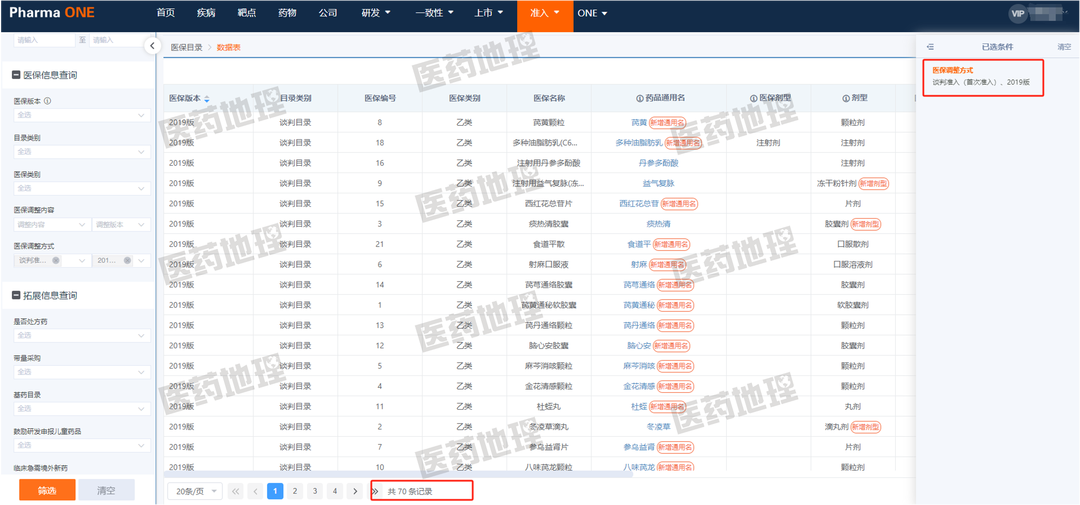Screen dimensions: 1080x505
Task: Open 首页 in top navigation
Action: click(165, 13)
